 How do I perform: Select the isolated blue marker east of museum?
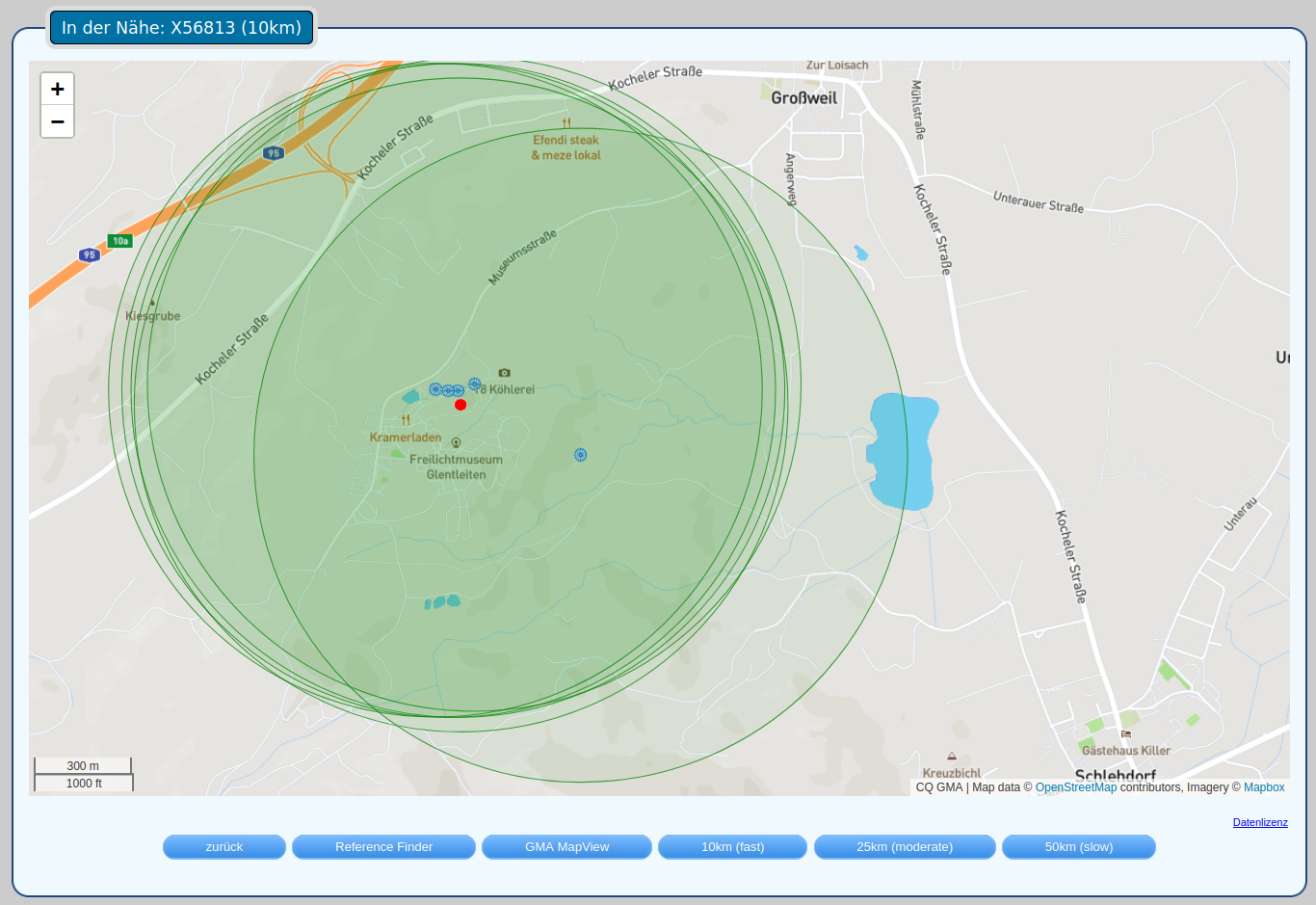click(x=580, y=455)
